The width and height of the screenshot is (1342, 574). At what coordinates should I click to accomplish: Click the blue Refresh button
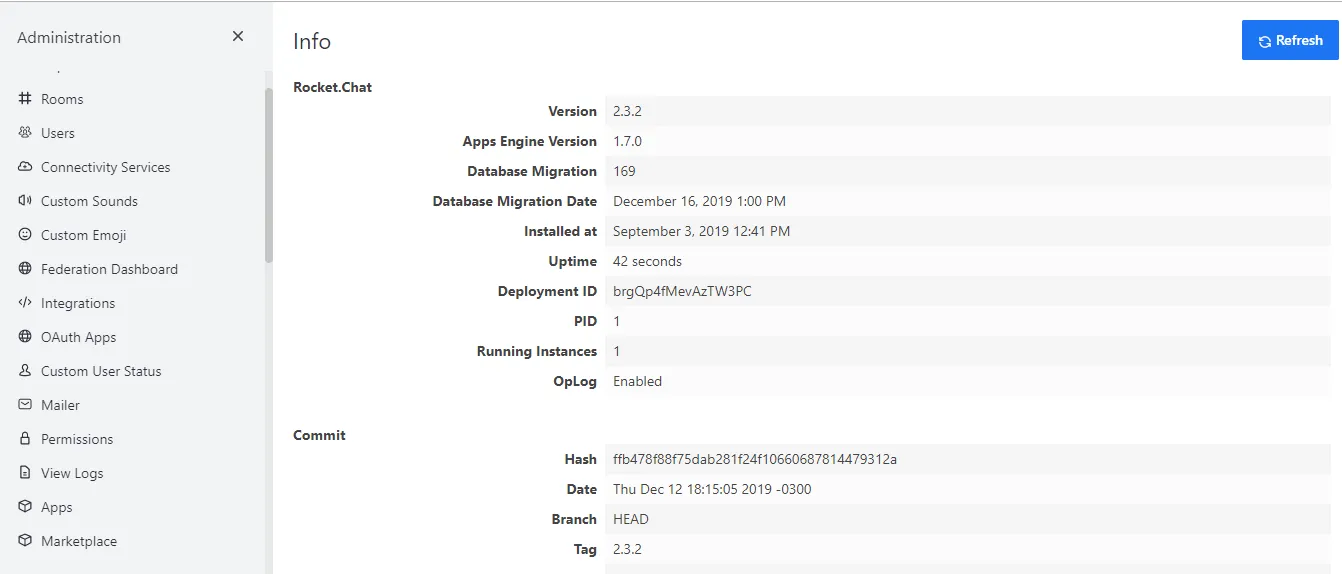click(1290, 40)
